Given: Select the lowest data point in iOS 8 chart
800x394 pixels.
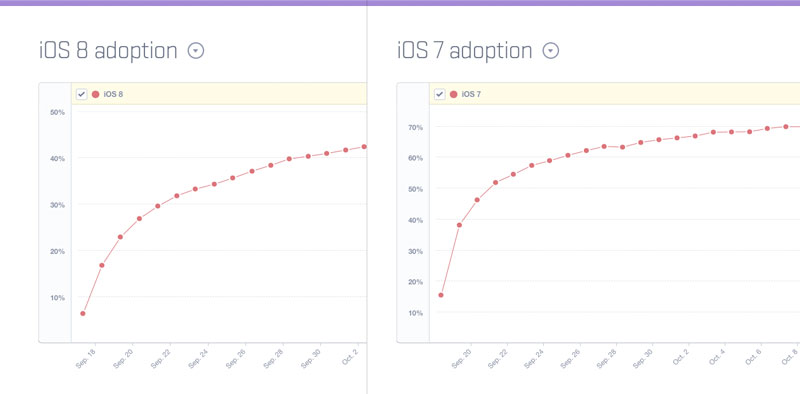Looking at the screenshot, I should pos(83,313).
